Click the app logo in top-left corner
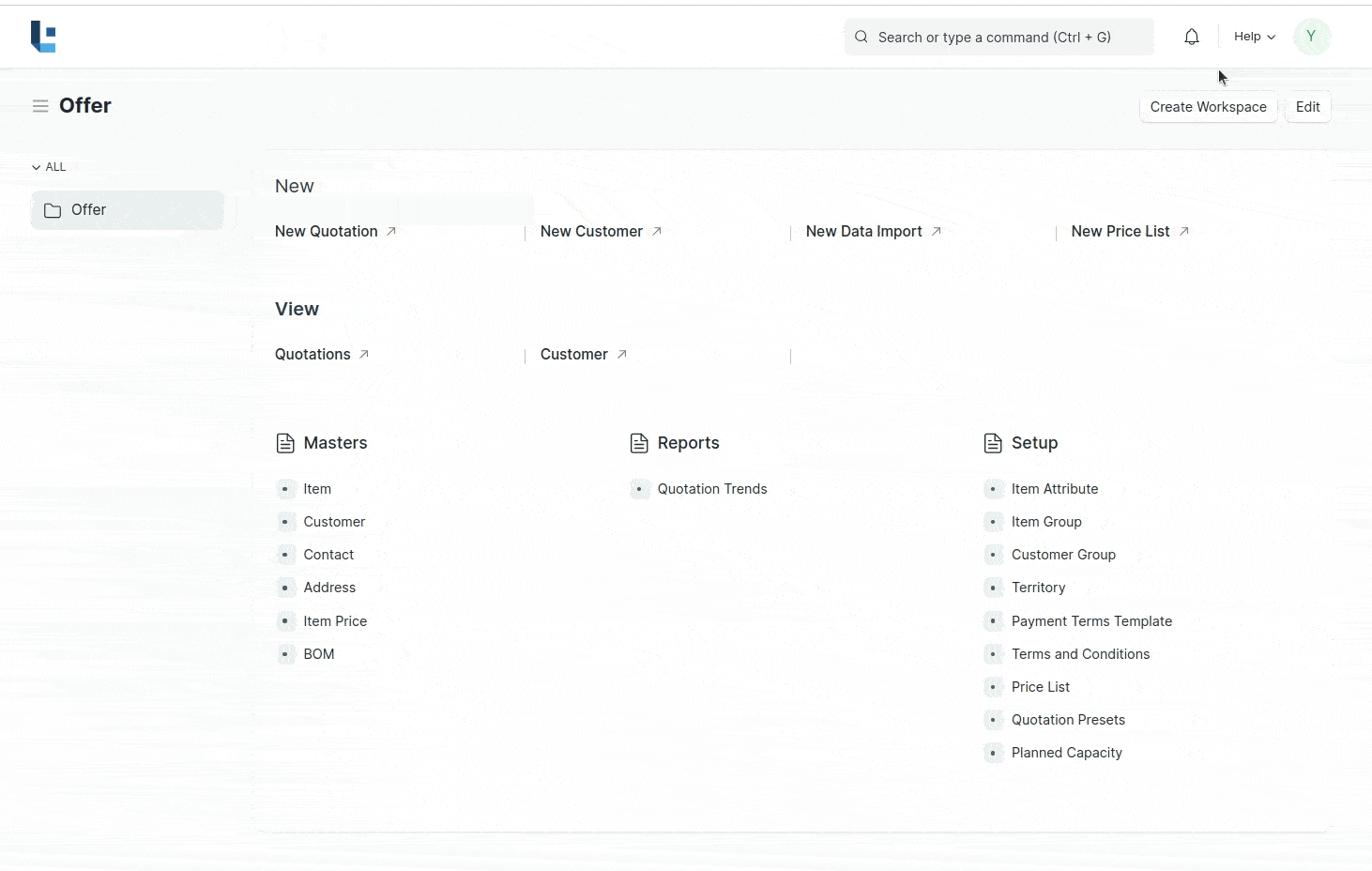 pos(43,37)
